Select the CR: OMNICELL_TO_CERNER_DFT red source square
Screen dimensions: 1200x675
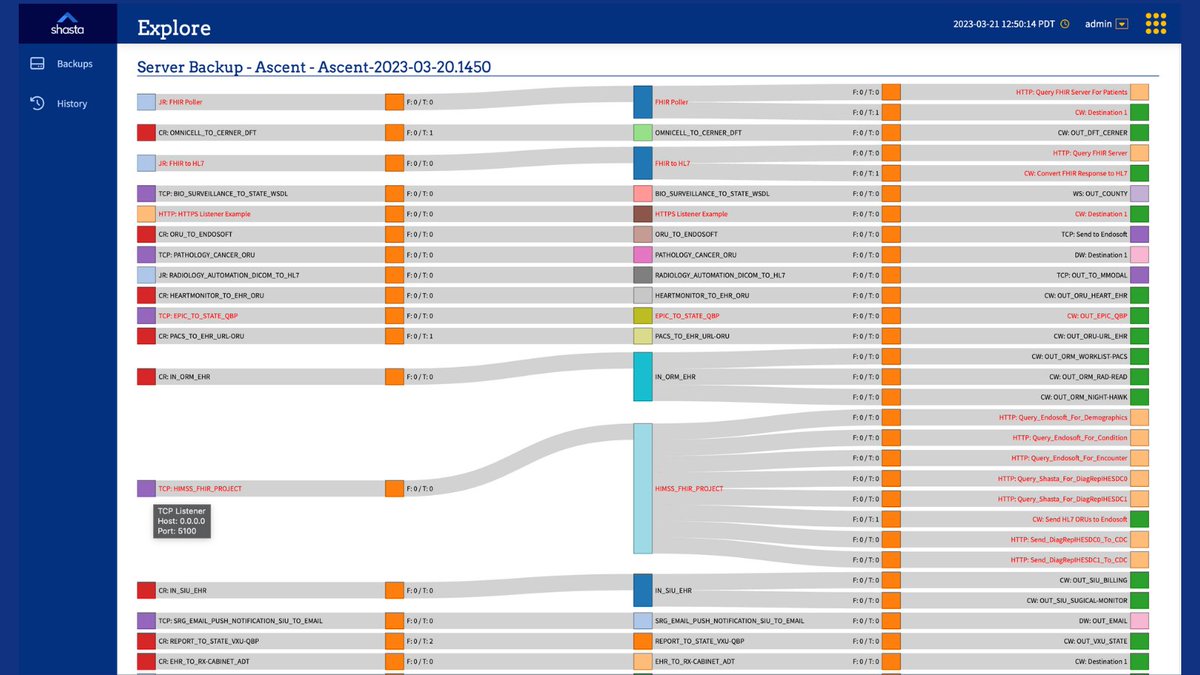(x=146, y=132)
